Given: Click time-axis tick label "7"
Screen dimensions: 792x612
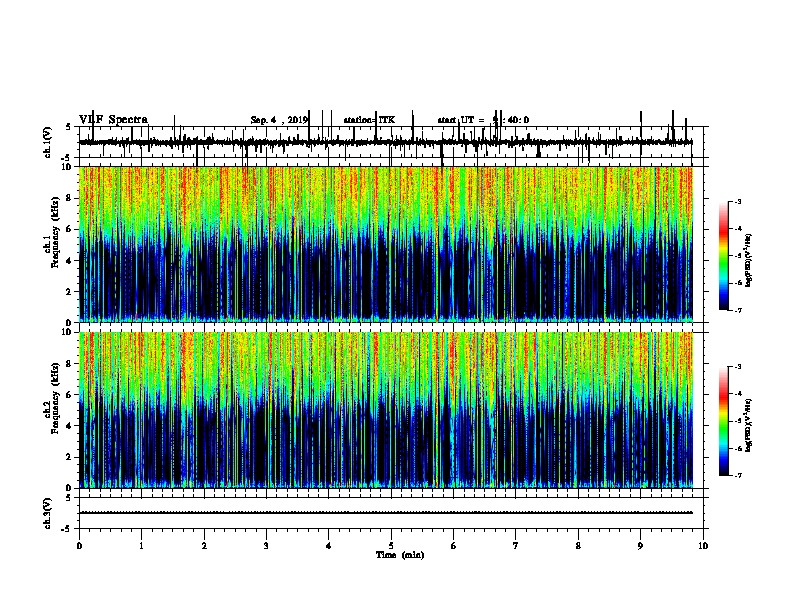Looking at the screenshot, I should [516, 546].
